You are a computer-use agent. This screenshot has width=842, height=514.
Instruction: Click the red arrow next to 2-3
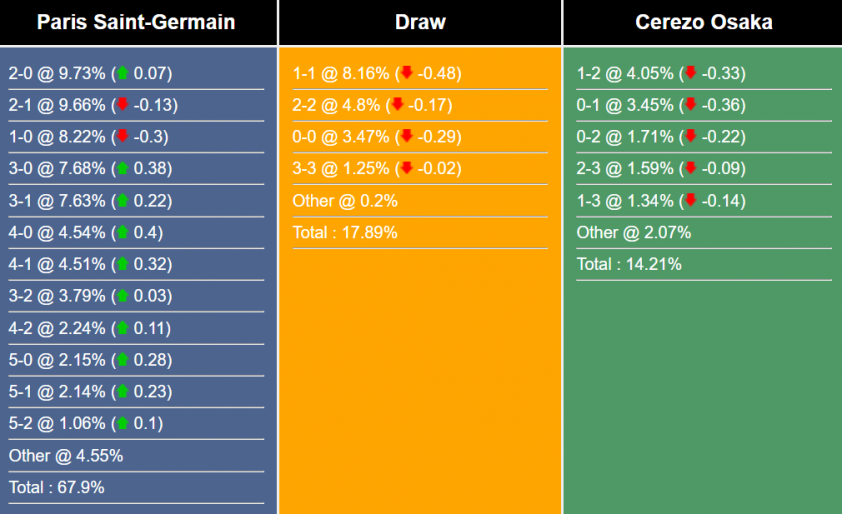[x=691, y=169]
